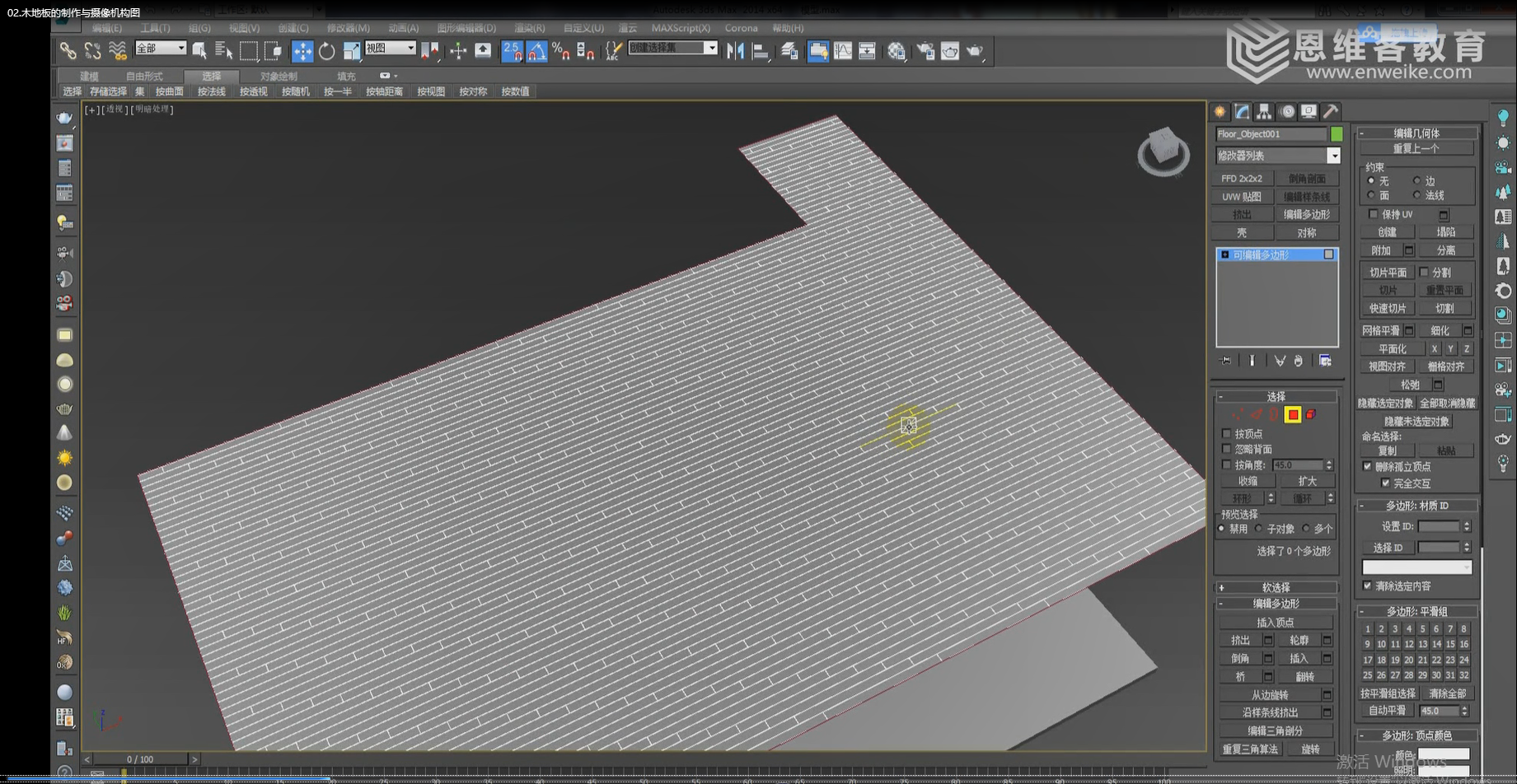This screenshot has height=784, width=1517.
Task: Switch to the 对象绘制 ribbon tab
Action: click(279, 76)
